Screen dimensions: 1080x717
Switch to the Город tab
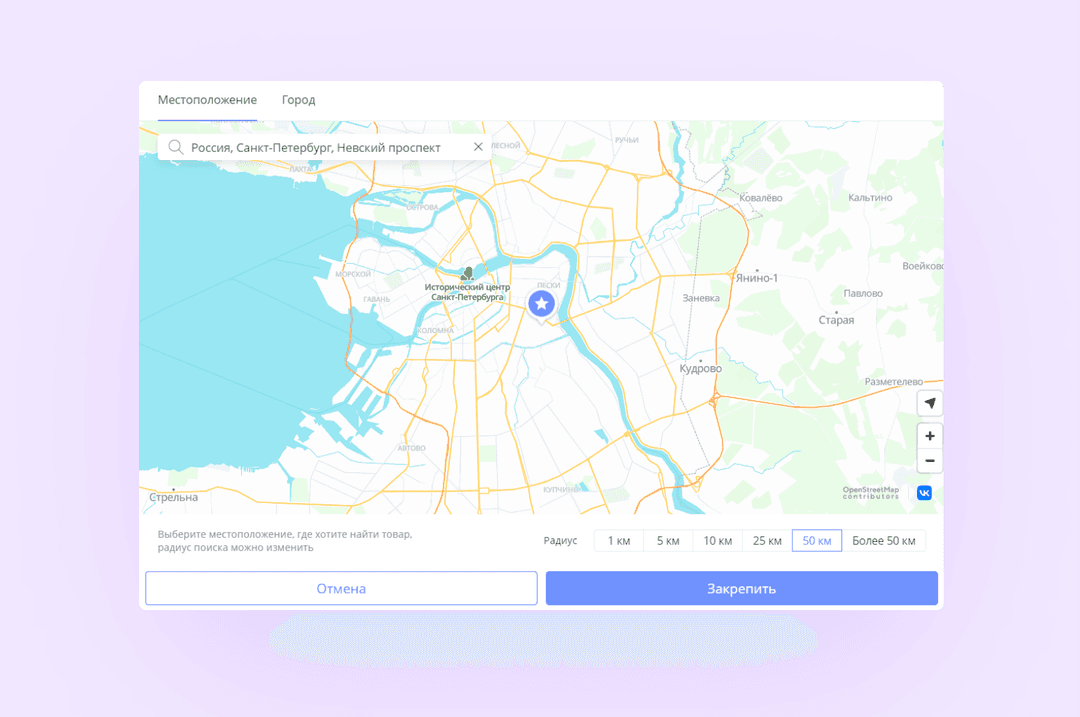(x=298, y=100)
